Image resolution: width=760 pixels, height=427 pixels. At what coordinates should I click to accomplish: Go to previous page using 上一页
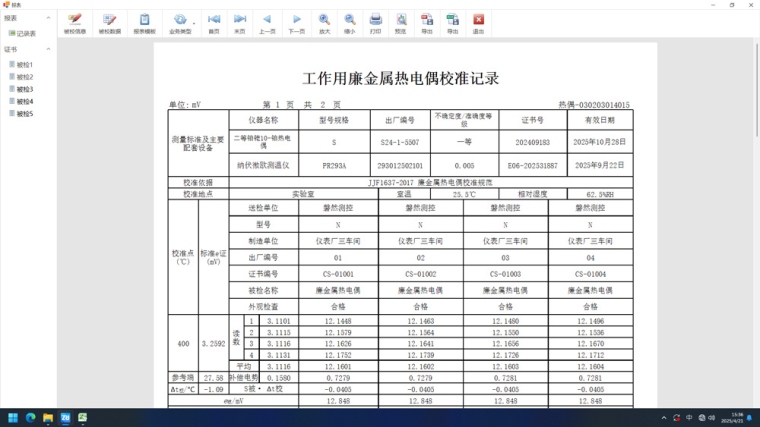pyautogui.click(x=267, y=23)
